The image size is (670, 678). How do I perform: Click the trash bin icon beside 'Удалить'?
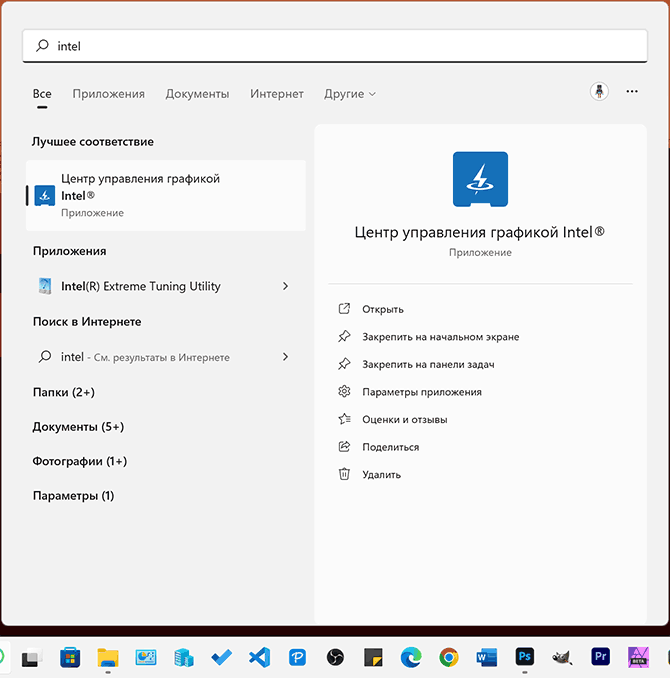tap(344, 474)
